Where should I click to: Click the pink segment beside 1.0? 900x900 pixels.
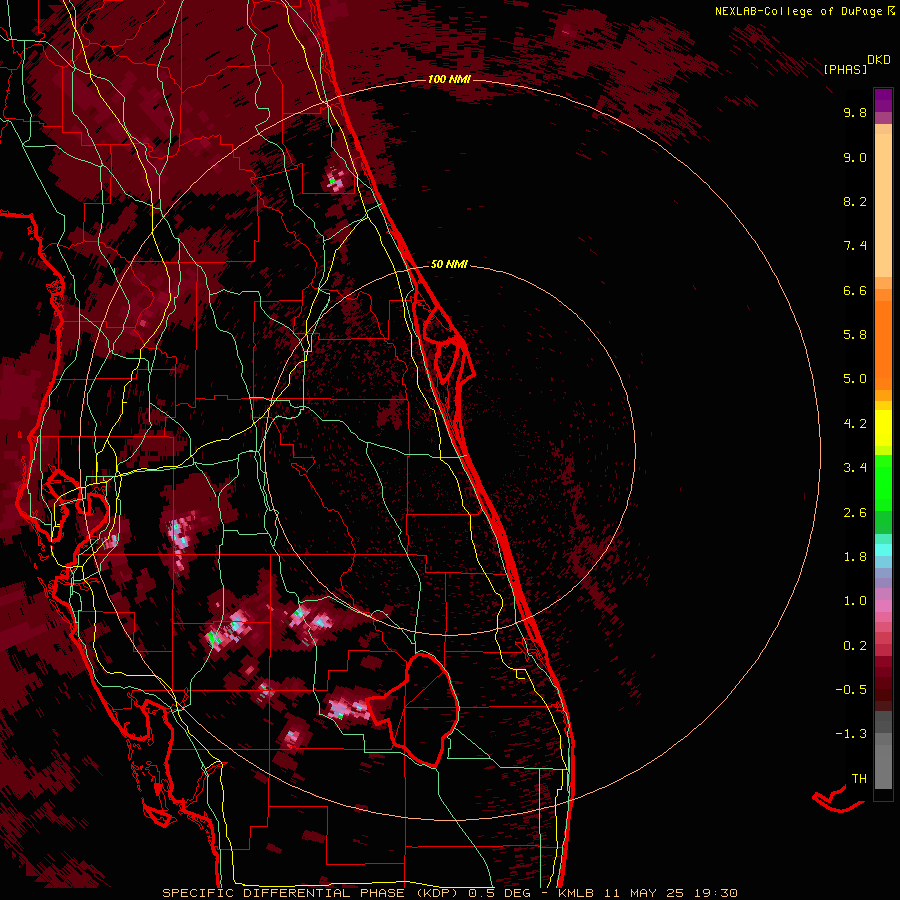pyautogui.click(x=883, y=606)
